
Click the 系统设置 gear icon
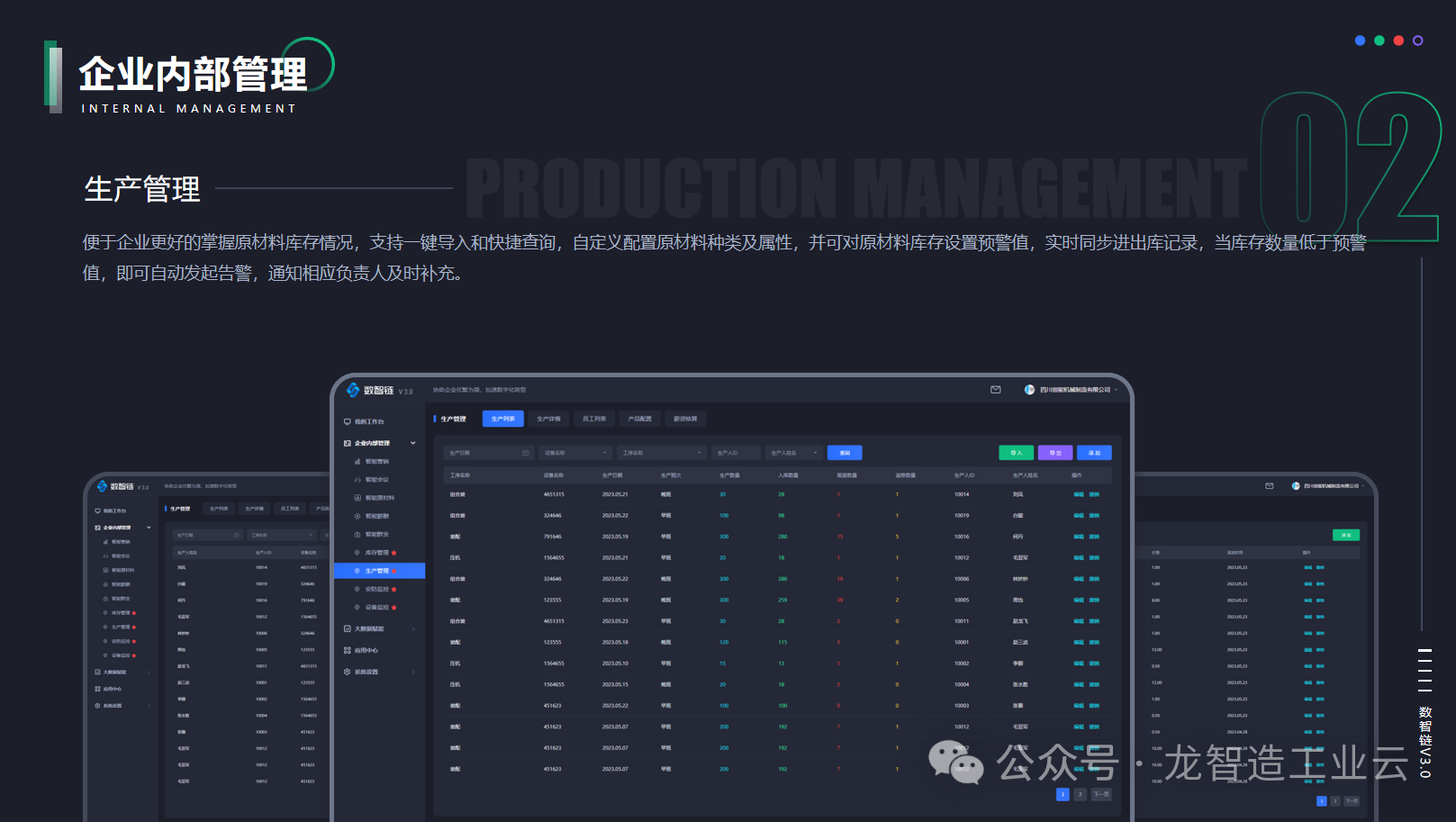pos(348,672)
